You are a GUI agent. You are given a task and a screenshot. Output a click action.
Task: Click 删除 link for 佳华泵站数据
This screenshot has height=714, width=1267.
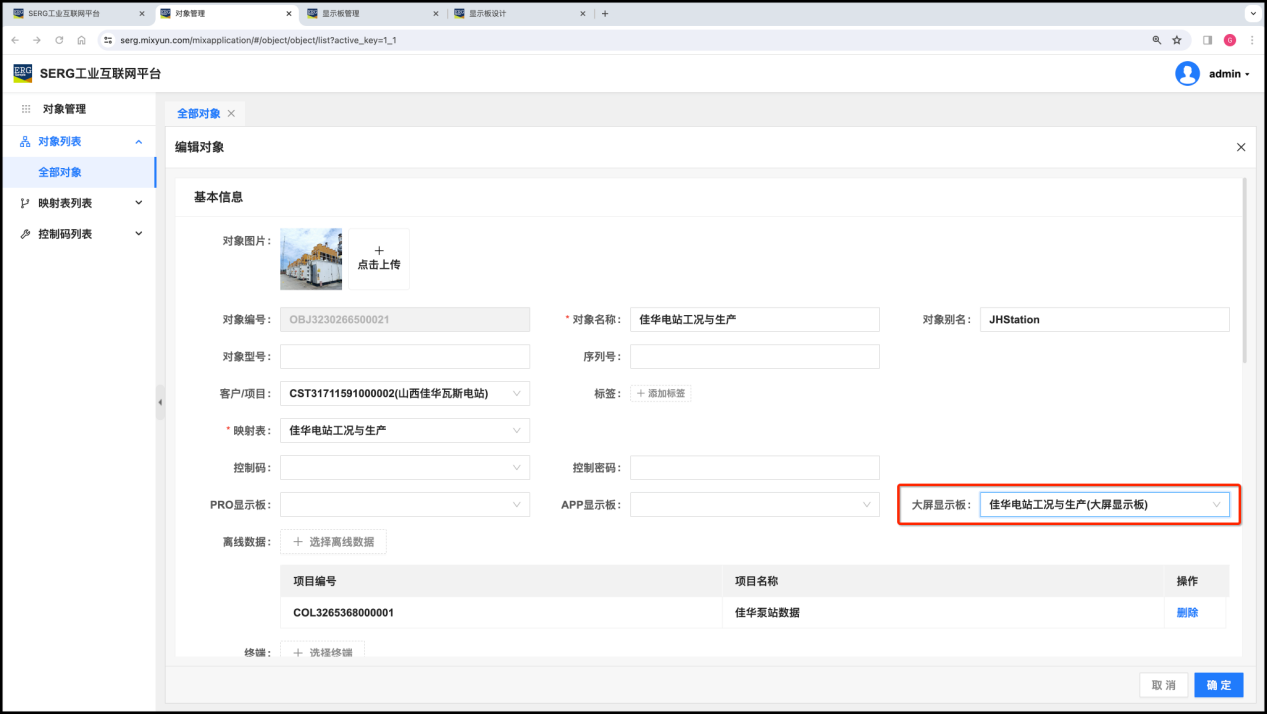coord(1187,613)
